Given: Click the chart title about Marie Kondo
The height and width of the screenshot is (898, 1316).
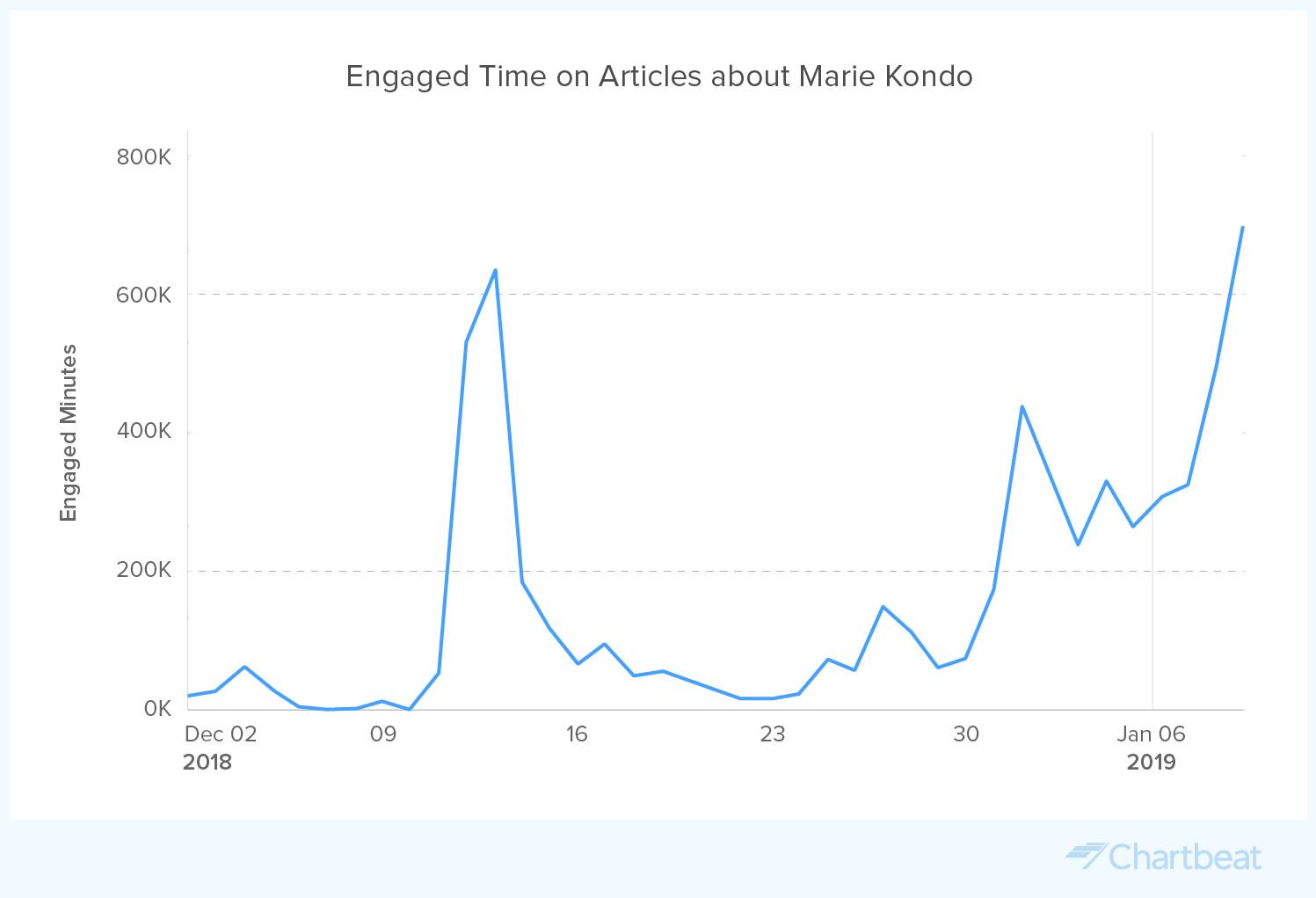Looking at the screenshot, I should [658, 77].
